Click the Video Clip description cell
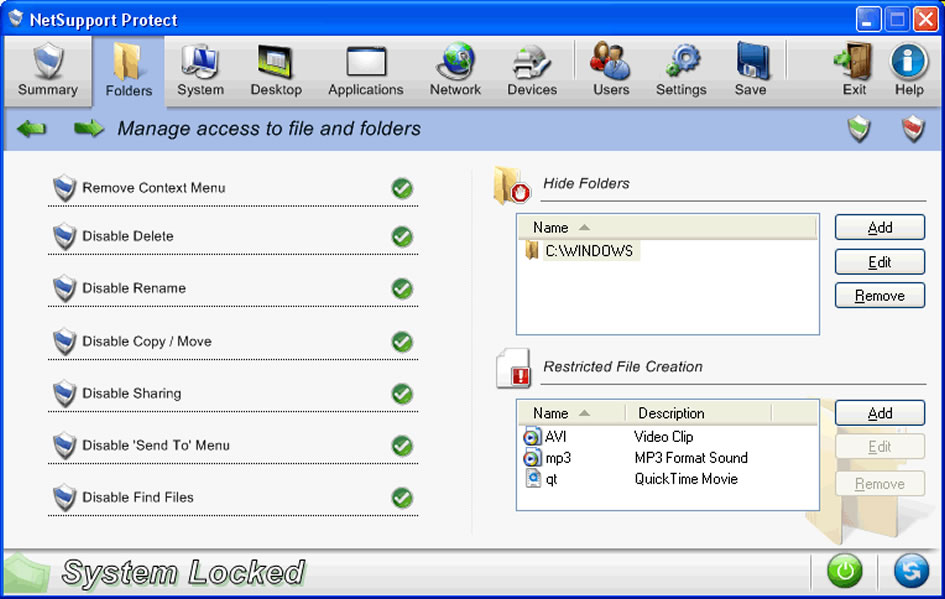Viewport: 945px width, 599px height. 664,437
